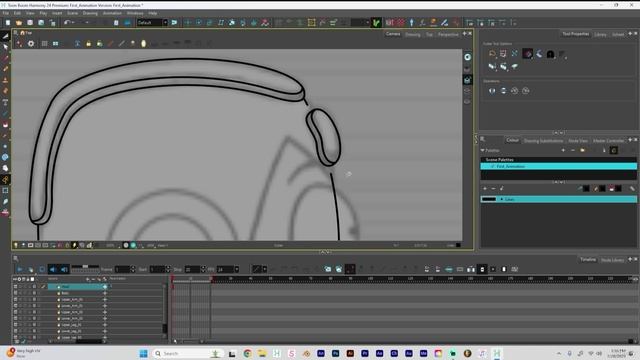Switch to the Node View tab
640x360 pixels.
[x=578, y=140]
